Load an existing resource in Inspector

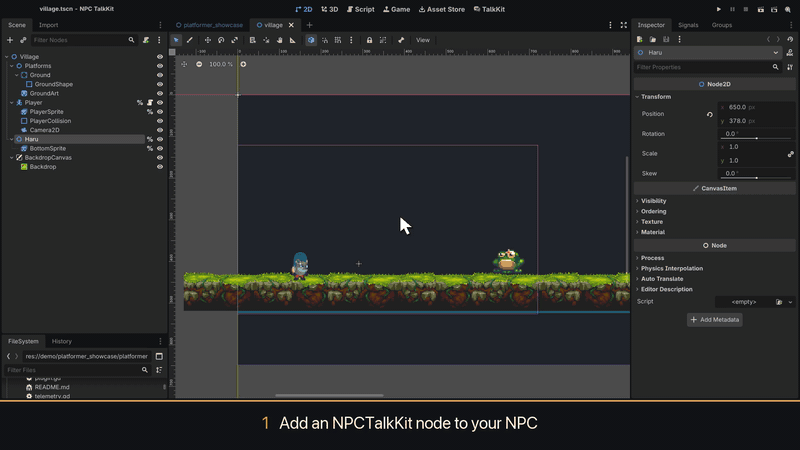pos(653,39)
